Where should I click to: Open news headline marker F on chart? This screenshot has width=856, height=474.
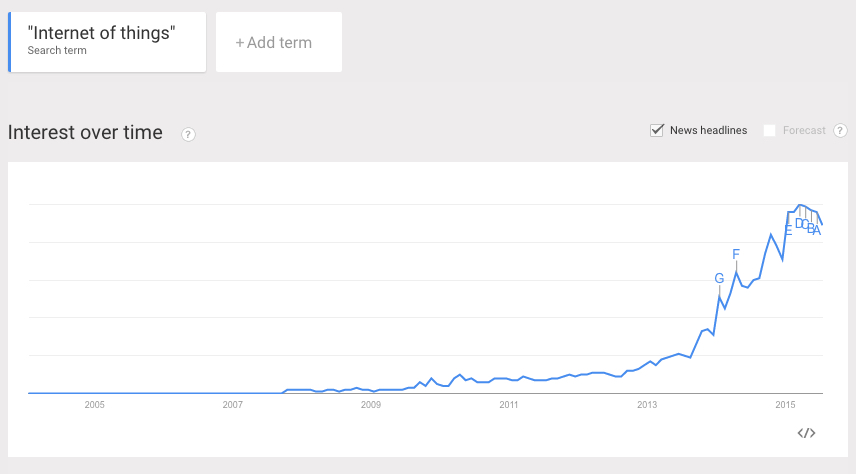pyautogui.click(x=736, y=254)
